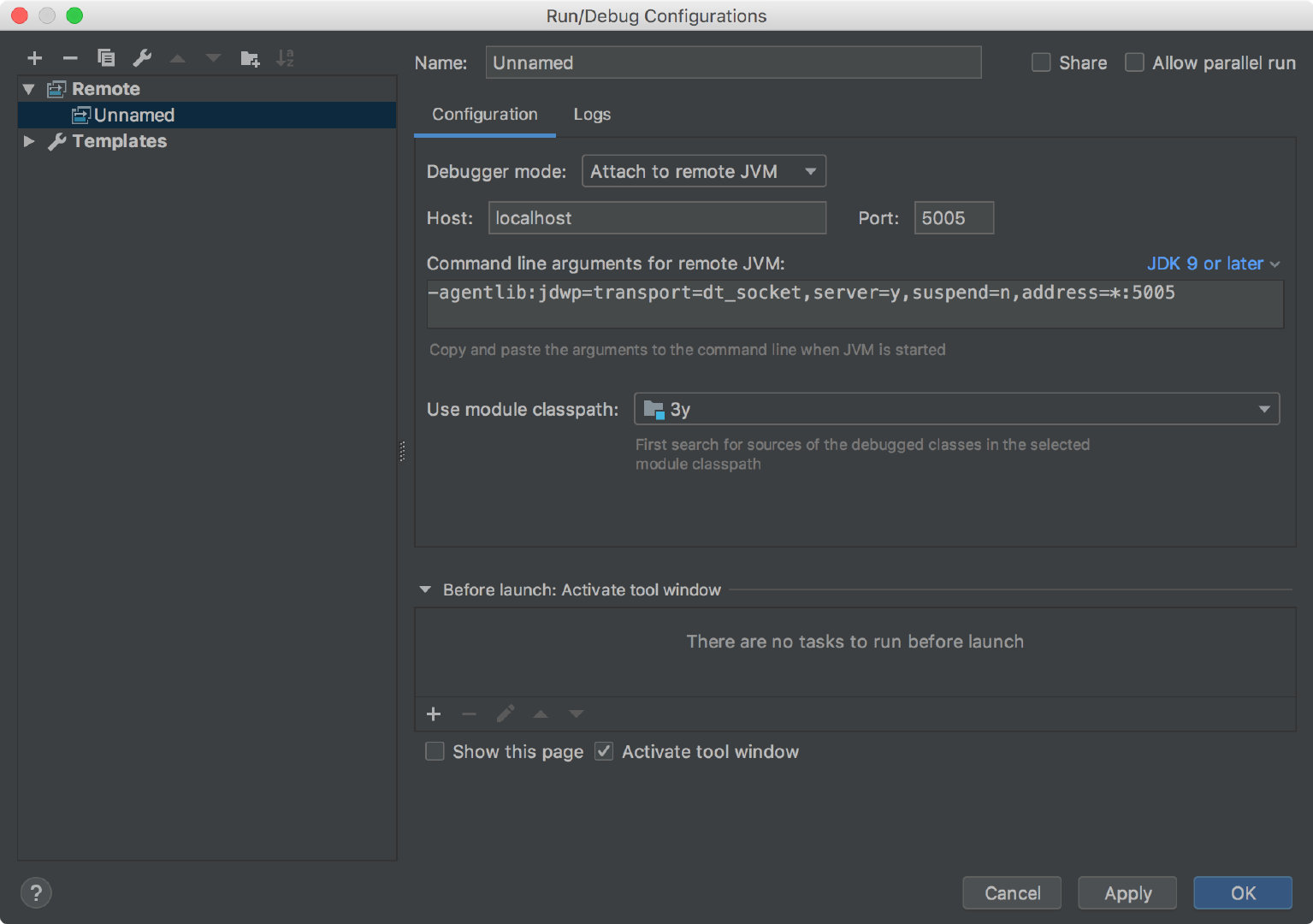
Task: Add a new configuration with the plus icon
Action: pyautogui.click(x=35, y=58)
